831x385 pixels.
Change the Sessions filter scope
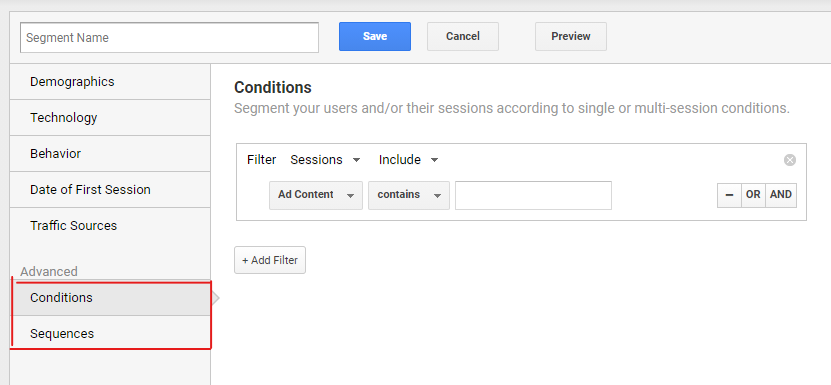coord(325,160)
